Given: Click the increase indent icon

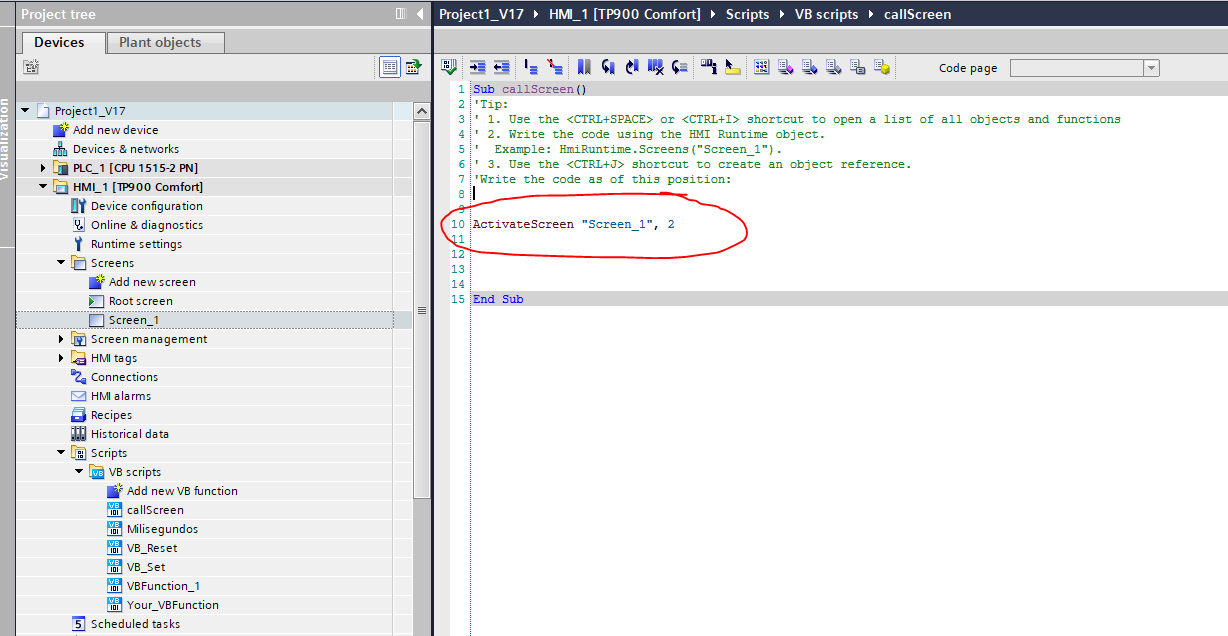Looking at the screenshot, I should pos(477,67).
